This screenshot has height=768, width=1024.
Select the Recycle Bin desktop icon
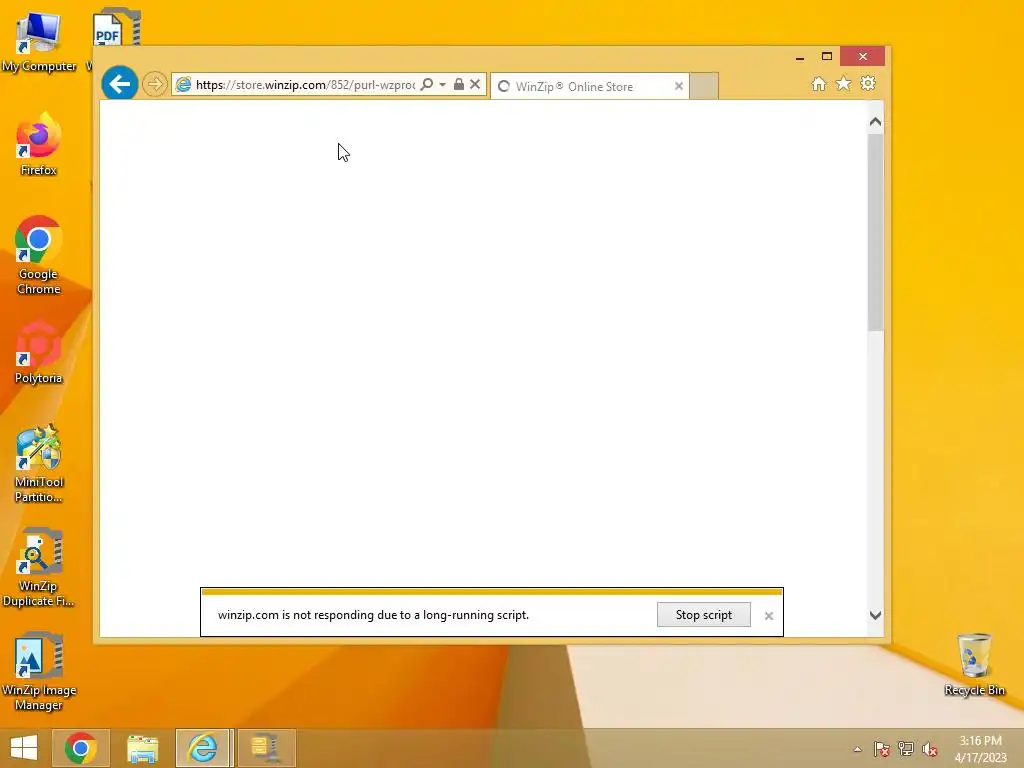974,665
